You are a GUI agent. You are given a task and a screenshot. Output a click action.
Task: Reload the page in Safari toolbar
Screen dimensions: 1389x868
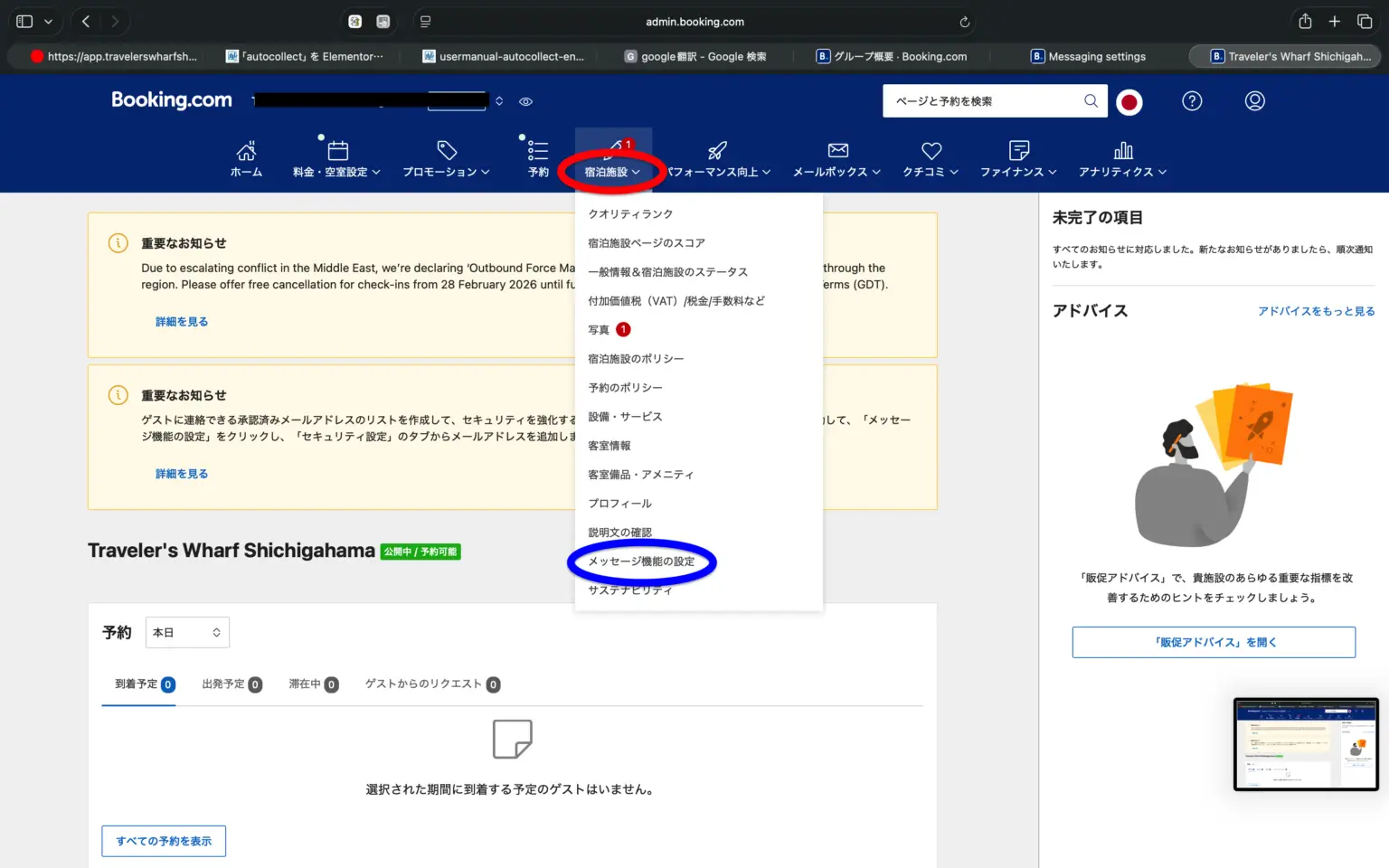coord(964,22)
